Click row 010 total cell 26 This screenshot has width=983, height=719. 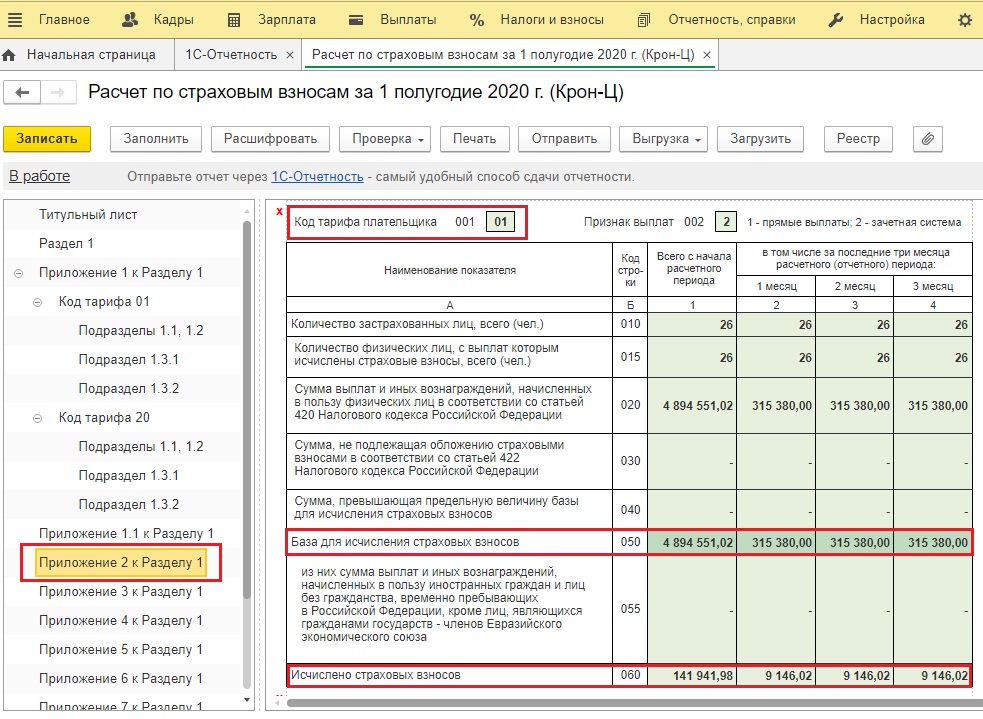click(x=692, y=324)
